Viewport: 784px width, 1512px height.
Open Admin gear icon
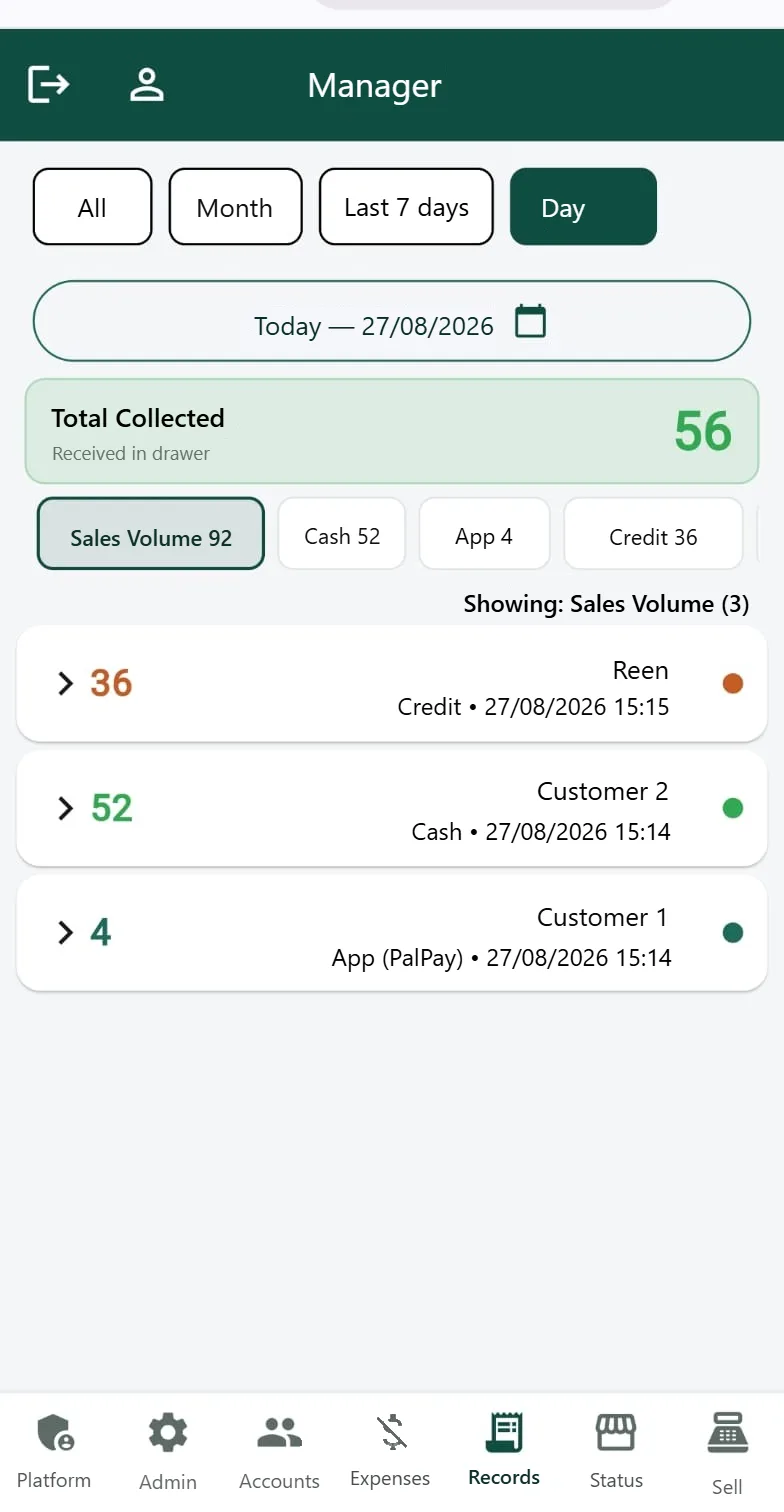[x=168, y=1433]
